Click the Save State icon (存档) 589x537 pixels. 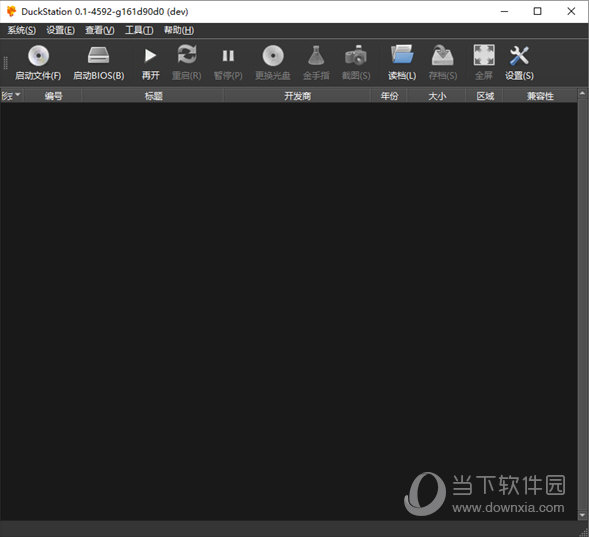point(443,55)
